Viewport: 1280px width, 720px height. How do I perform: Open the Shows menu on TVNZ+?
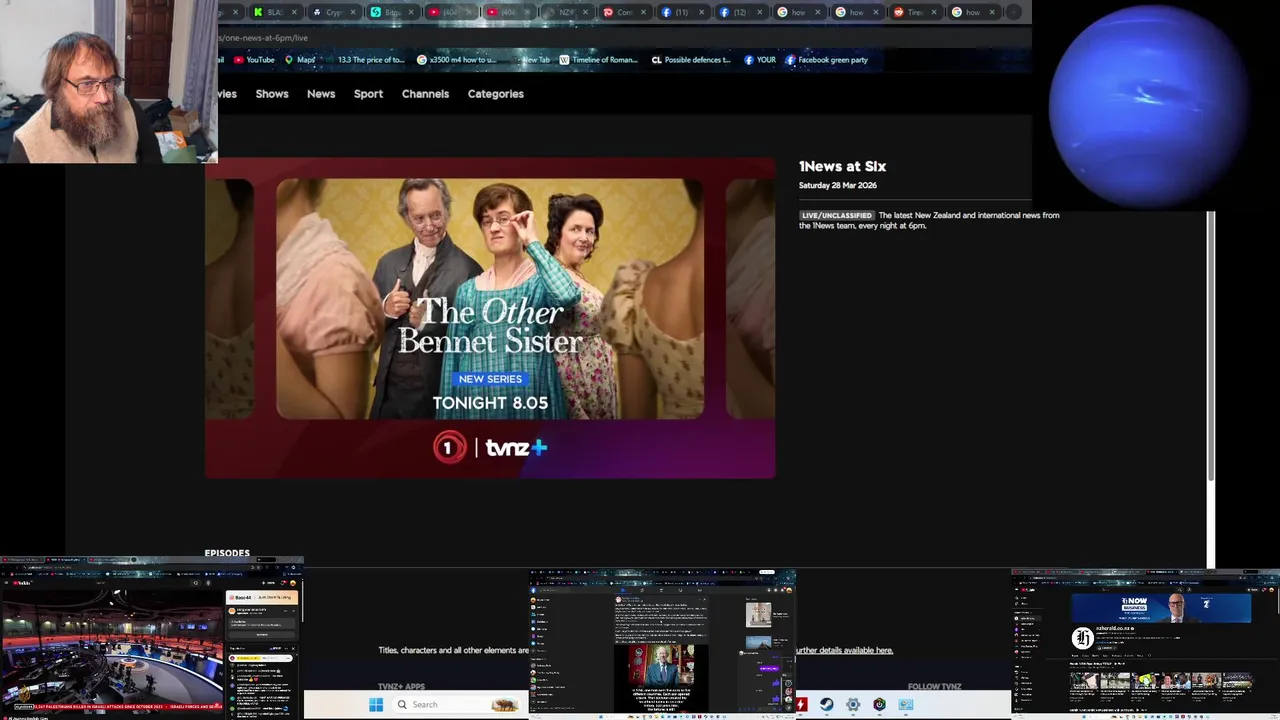272,94
